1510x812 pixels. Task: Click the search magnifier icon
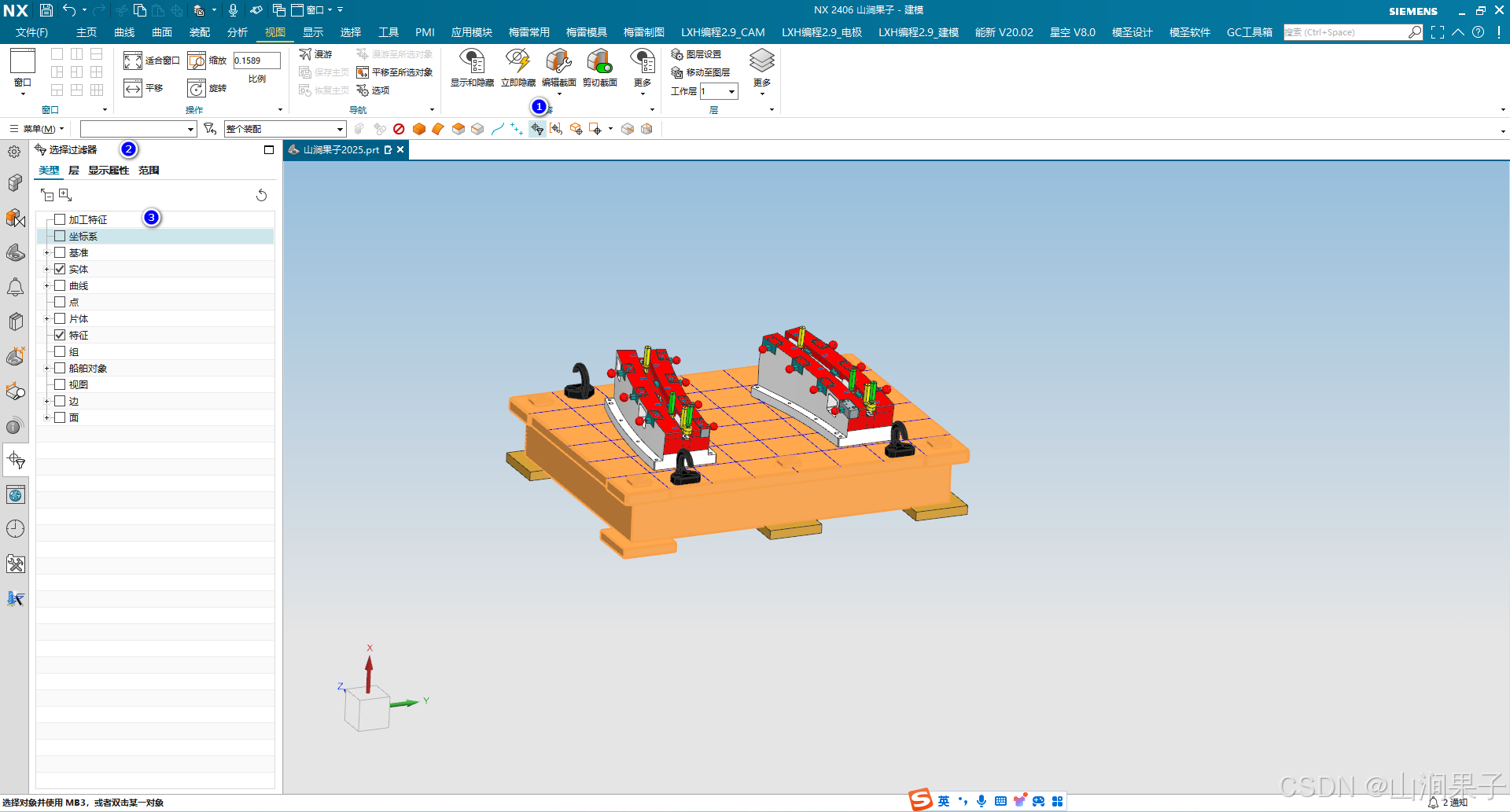pos(1415,32)
